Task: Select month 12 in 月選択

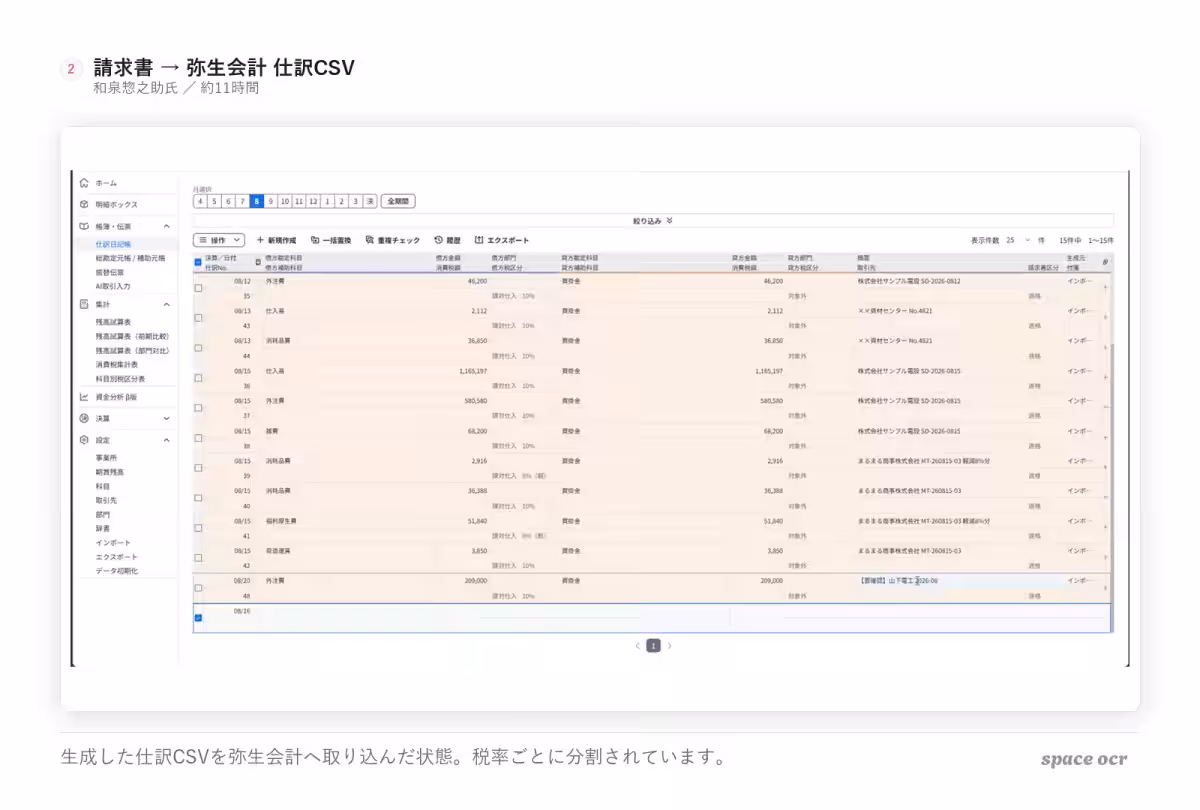Action: [313, 201]
